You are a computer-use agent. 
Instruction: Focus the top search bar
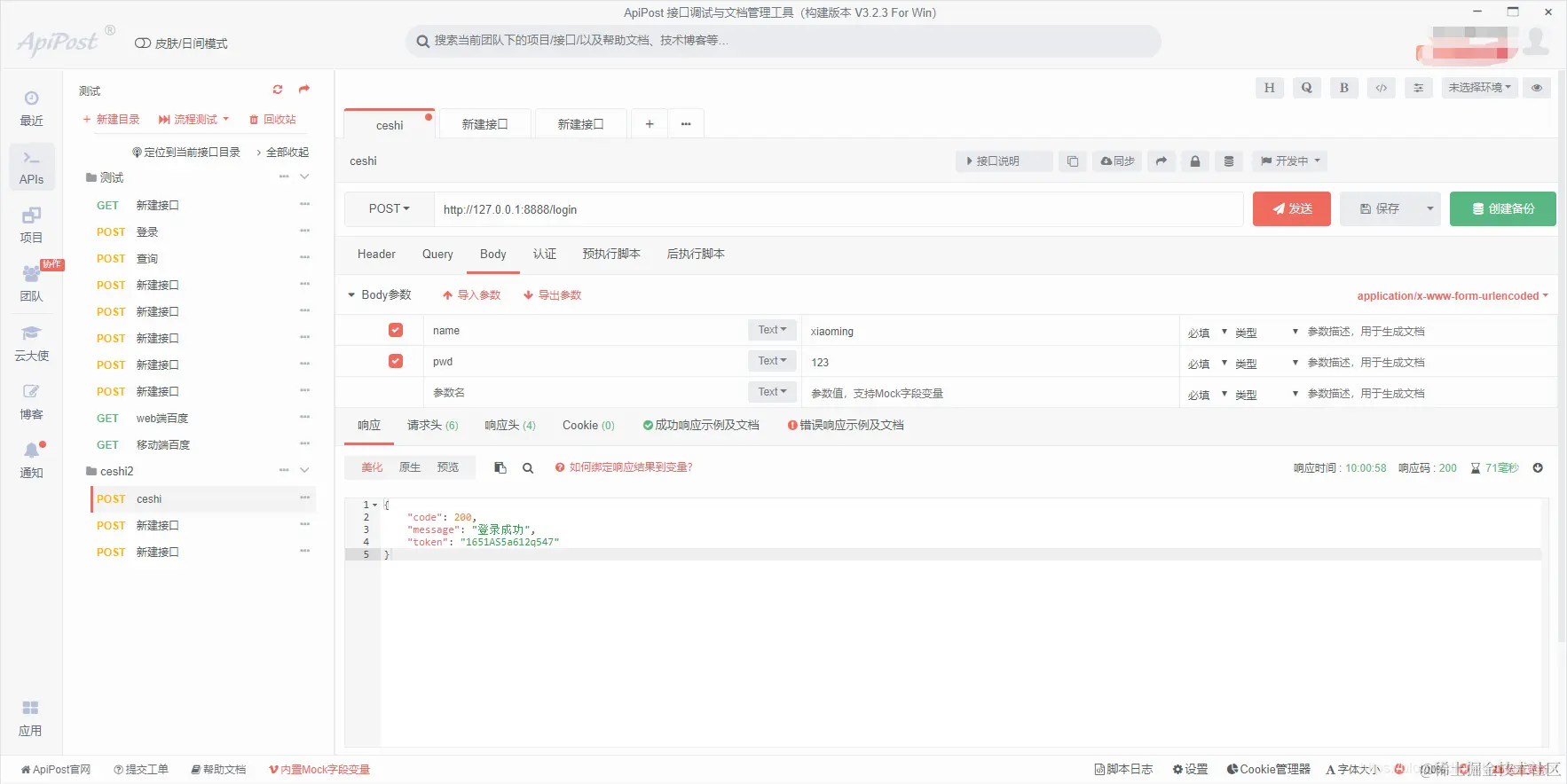pyautogui.click(x=783, y=41)
